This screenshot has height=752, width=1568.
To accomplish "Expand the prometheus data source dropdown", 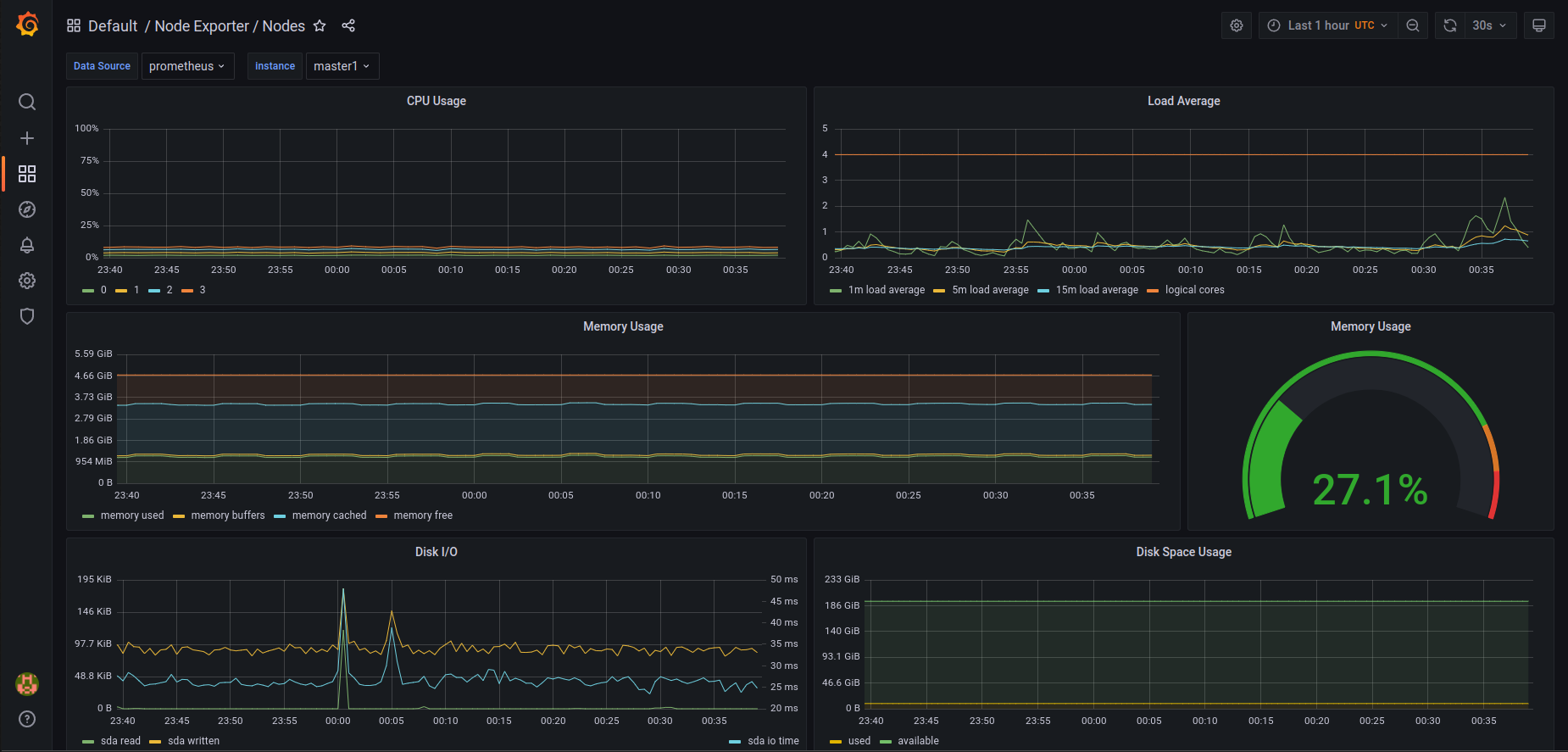I will coord(187,66).
